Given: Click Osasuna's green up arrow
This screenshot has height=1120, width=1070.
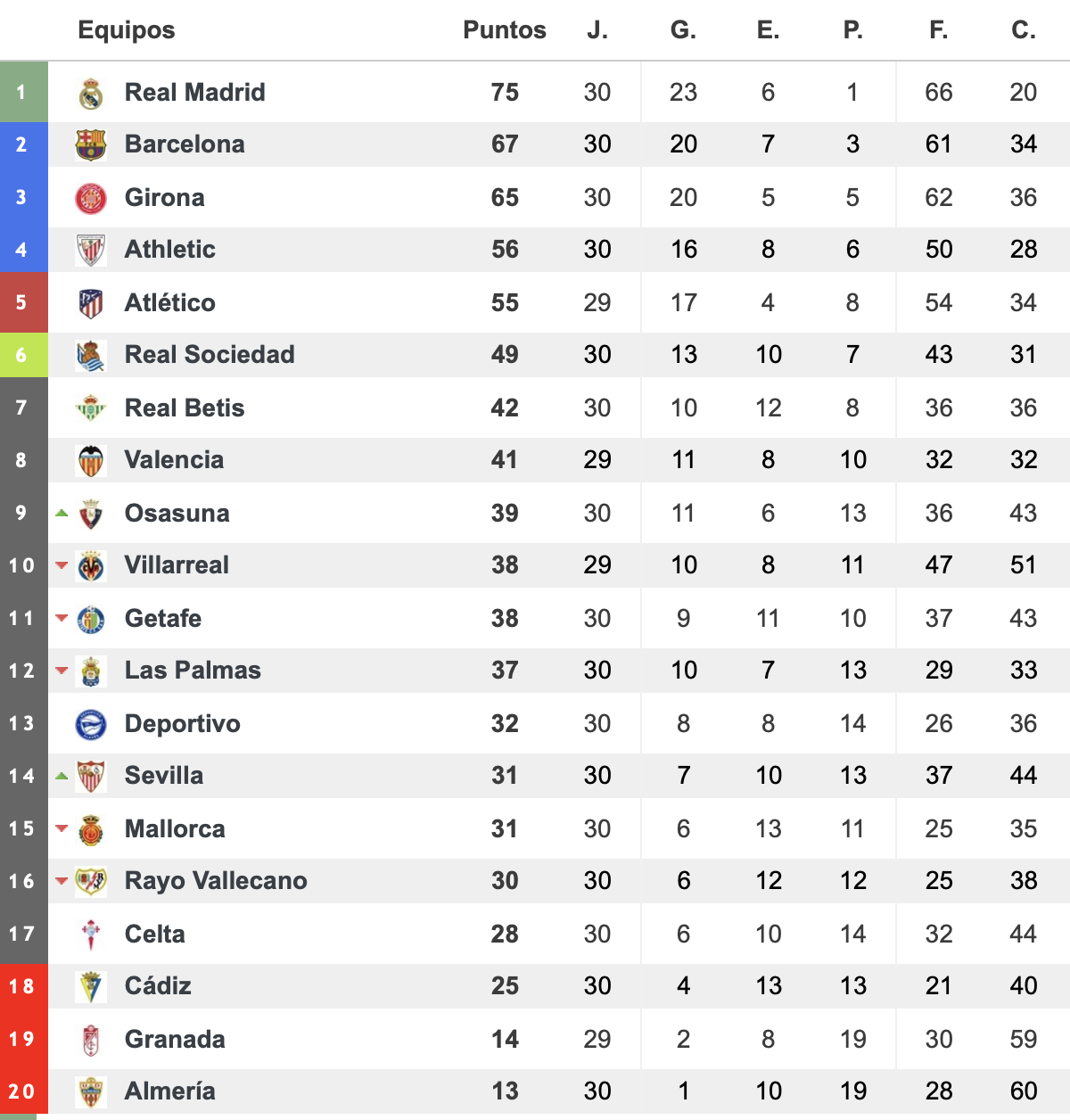Looking at the screenshot, I should click(62, 513).
